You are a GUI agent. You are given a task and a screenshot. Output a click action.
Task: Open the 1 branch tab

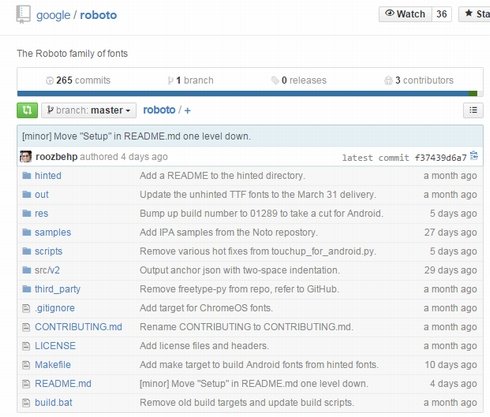coord(190,80)
